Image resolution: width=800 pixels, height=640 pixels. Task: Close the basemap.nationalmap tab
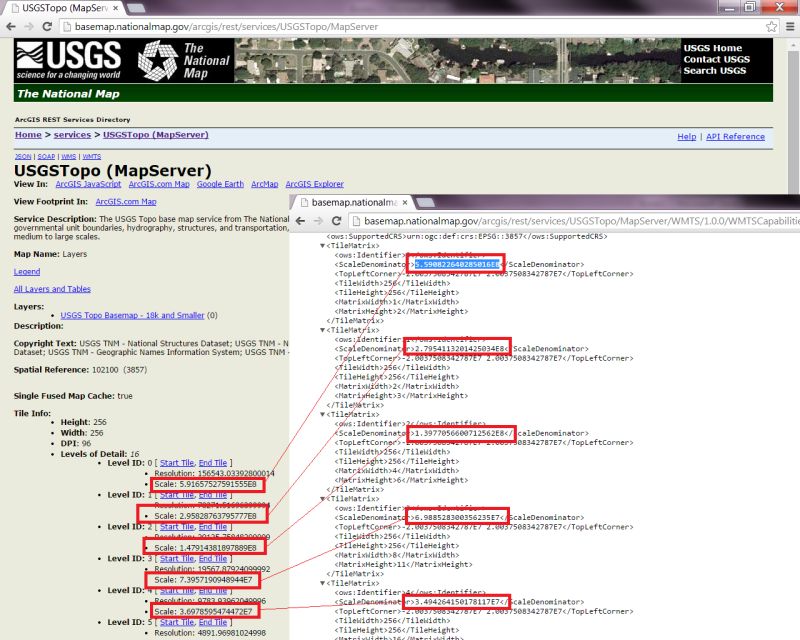[x=405, y=203]
